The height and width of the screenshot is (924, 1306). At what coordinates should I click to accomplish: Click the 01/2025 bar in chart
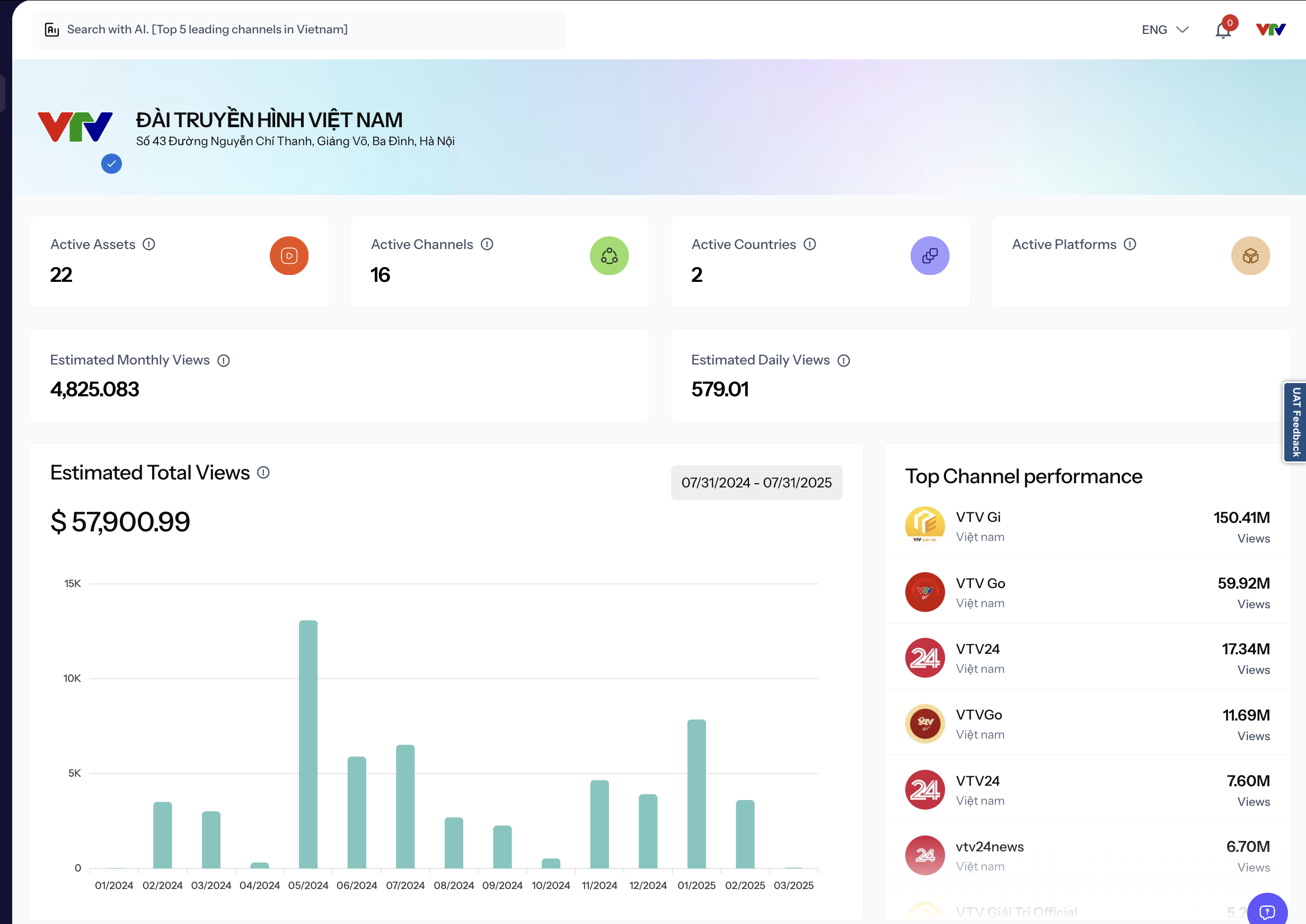click(696, 794)
